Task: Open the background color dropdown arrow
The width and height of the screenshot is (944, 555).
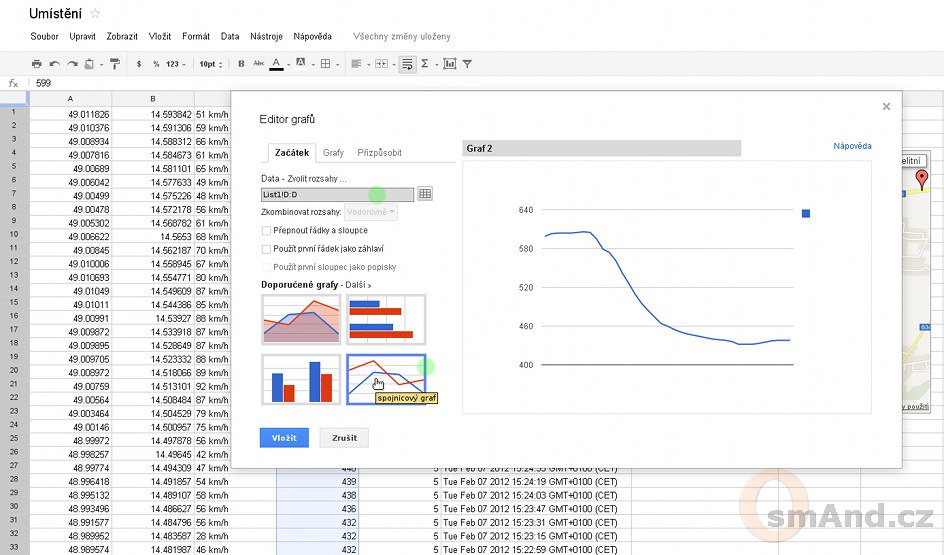Action: [312, 64]
